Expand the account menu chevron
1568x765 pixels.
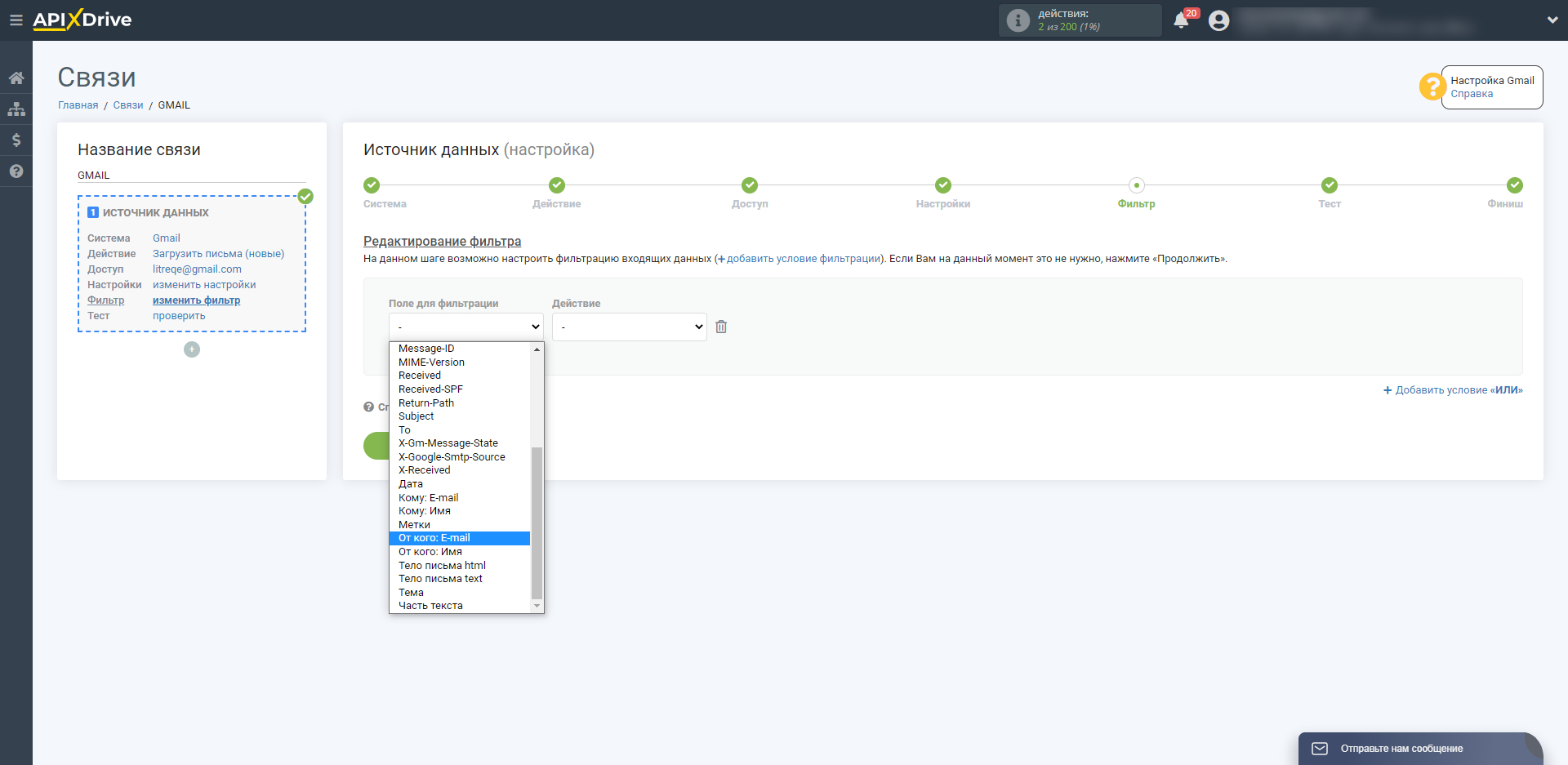(1552, 20)
